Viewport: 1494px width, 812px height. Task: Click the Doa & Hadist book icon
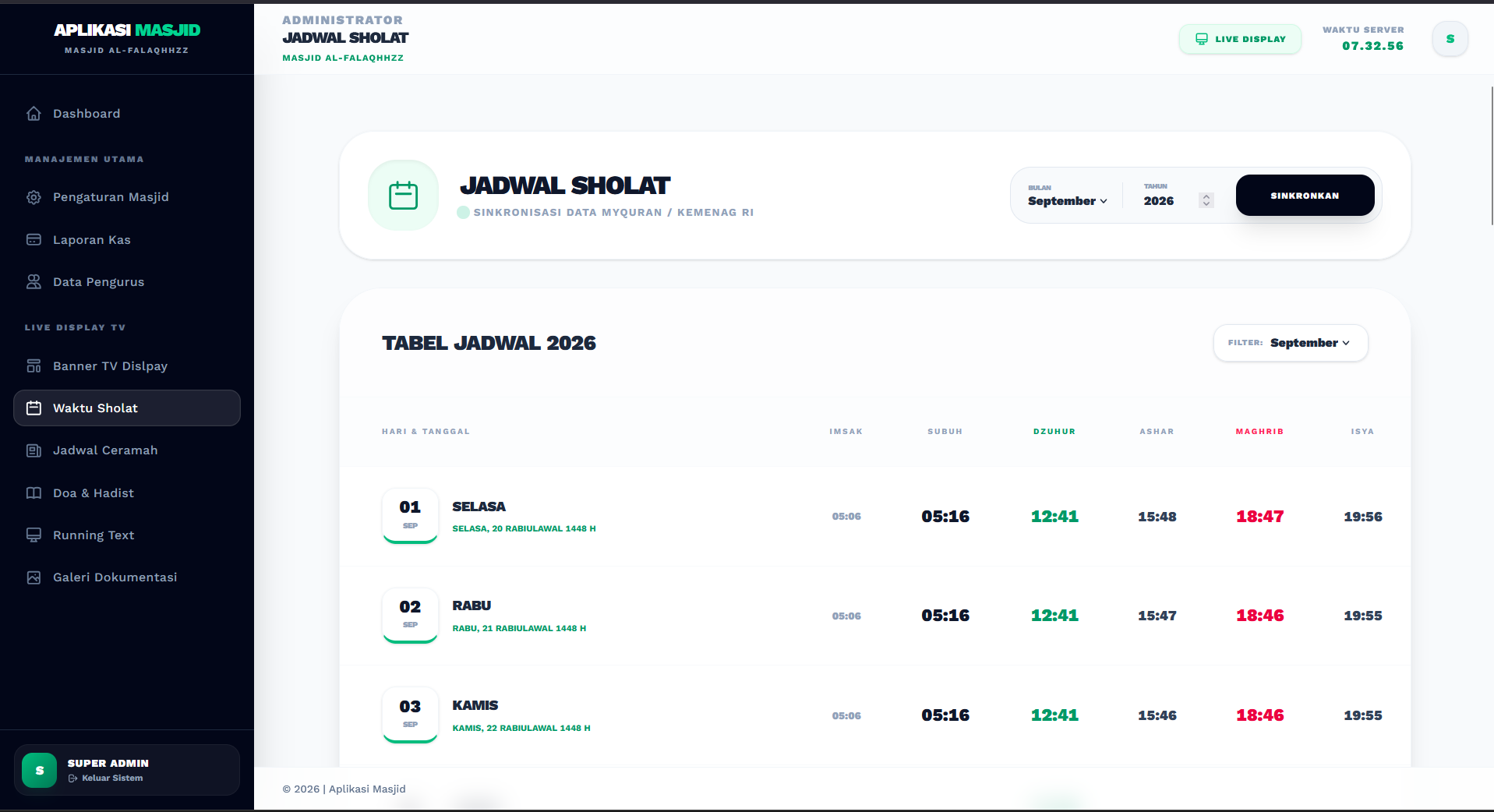(x=34, y=493)
